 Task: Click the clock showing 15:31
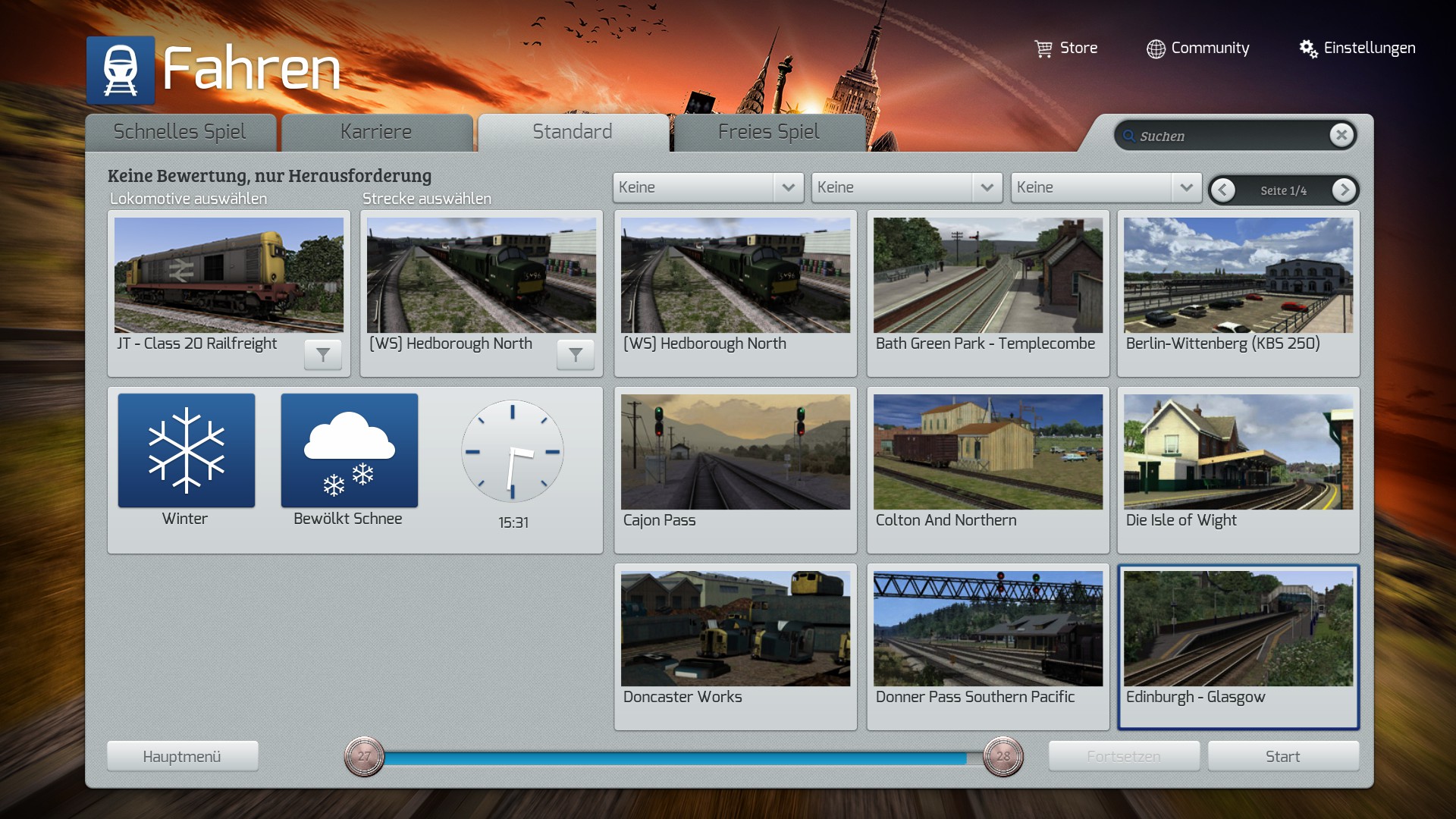(x=513, y=451)
